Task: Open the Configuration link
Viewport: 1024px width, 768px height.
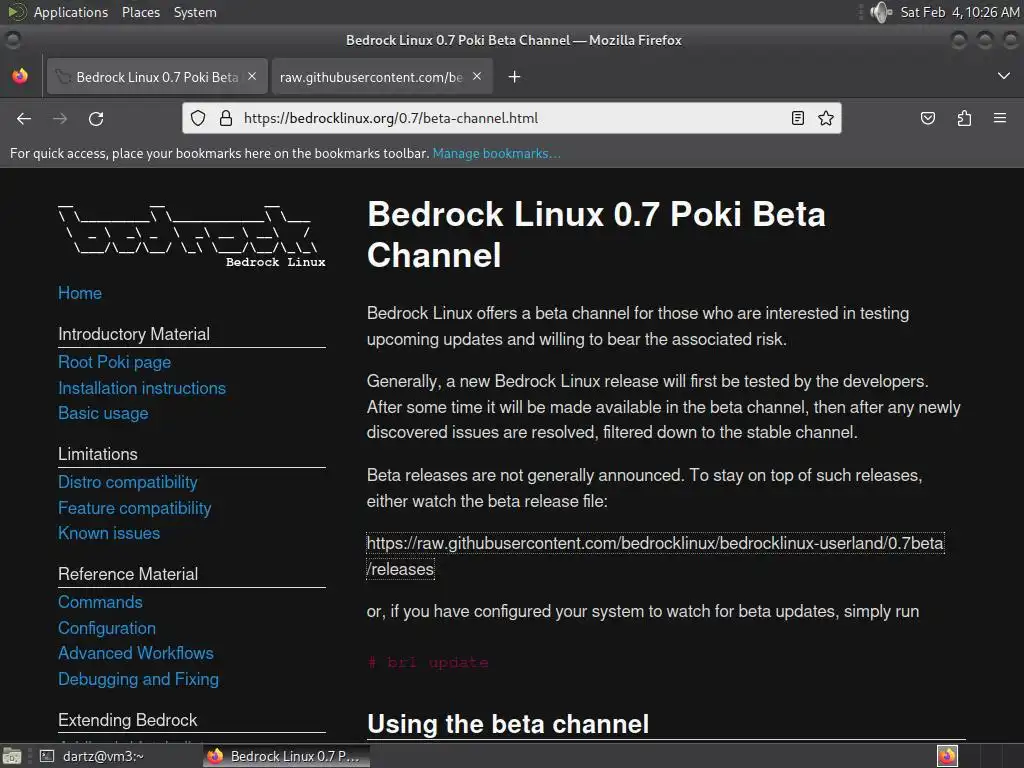Action: 107,628
